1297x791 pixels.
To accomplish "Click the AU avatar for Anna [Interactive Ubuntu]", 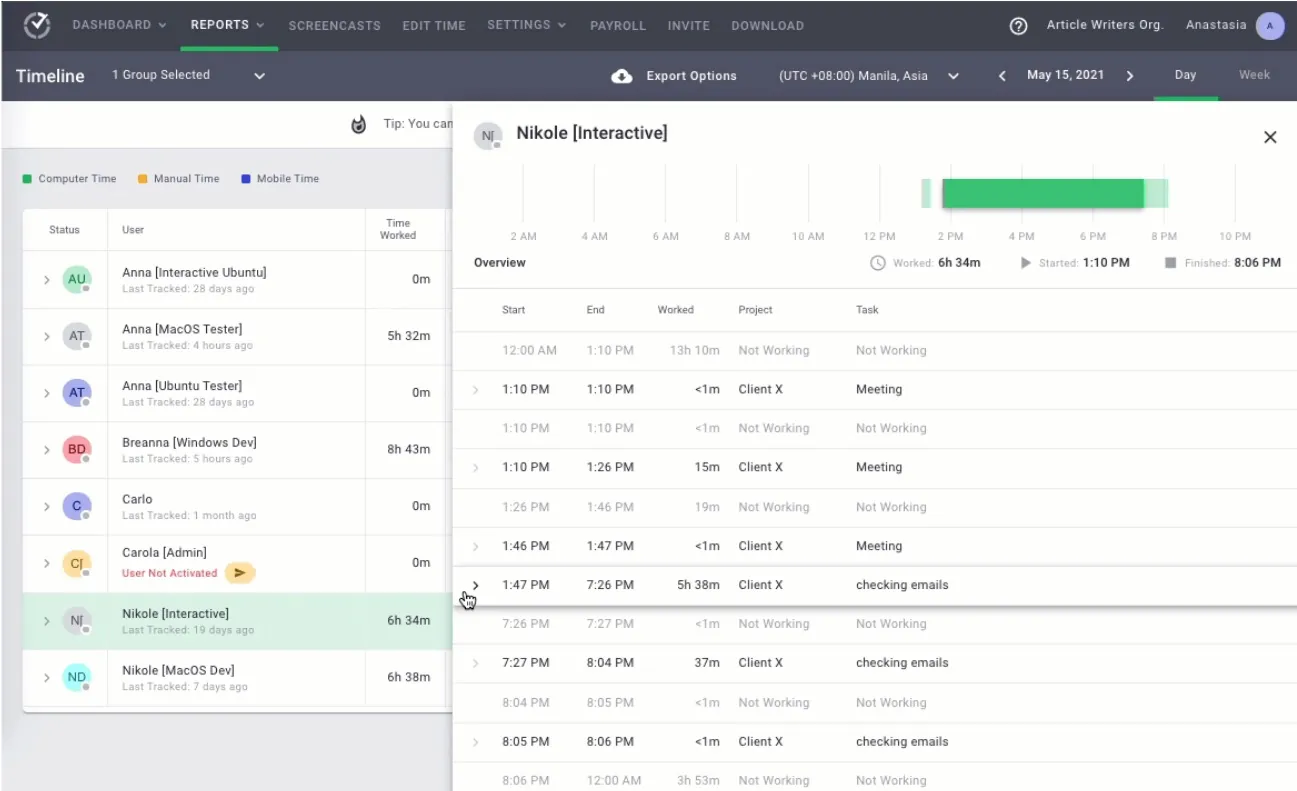I will [77, 279].
